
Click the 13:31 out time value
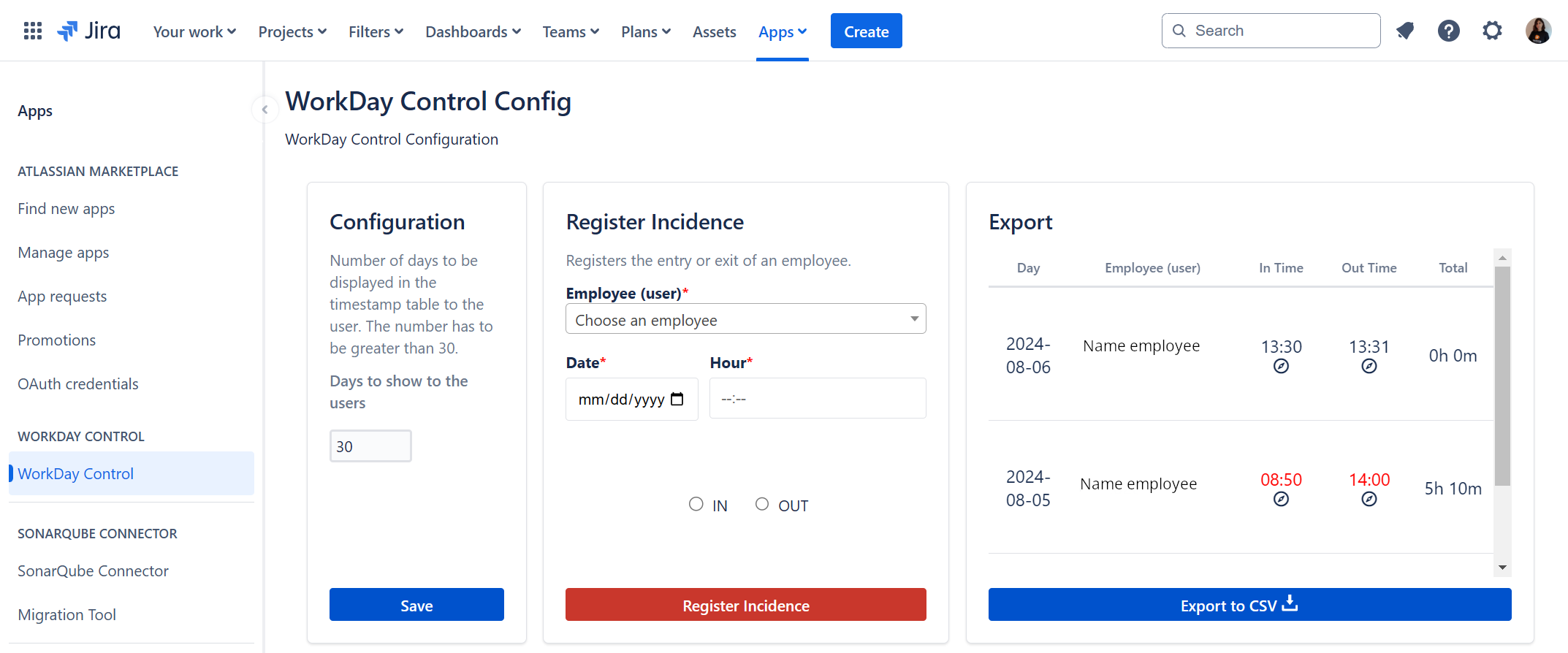[x=1369, y=347]
